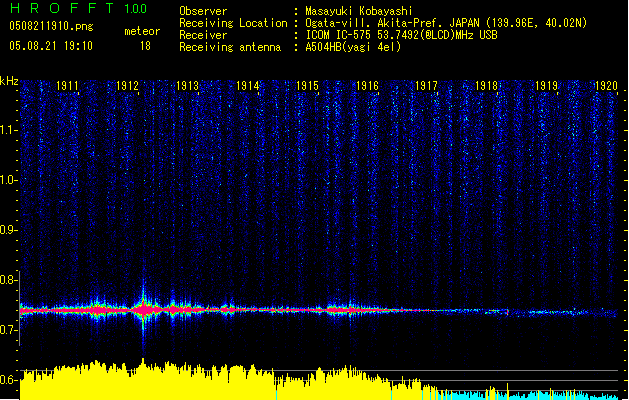
Task: Click the 0.8 kHz axis label
Action: click(8, 280)
